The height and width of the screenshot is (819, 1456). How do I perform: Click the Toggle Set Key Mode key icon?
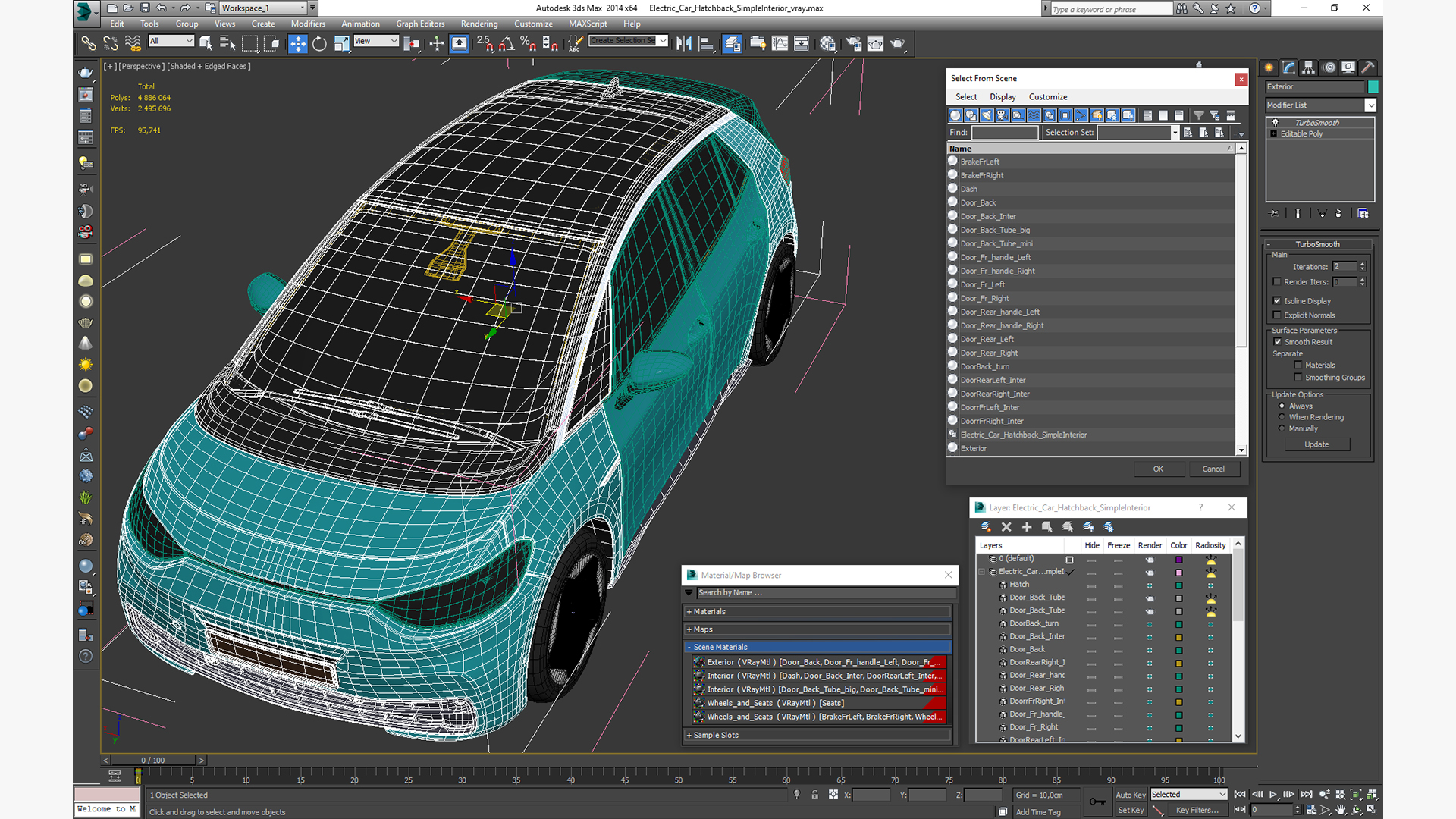click(1097, 802)
